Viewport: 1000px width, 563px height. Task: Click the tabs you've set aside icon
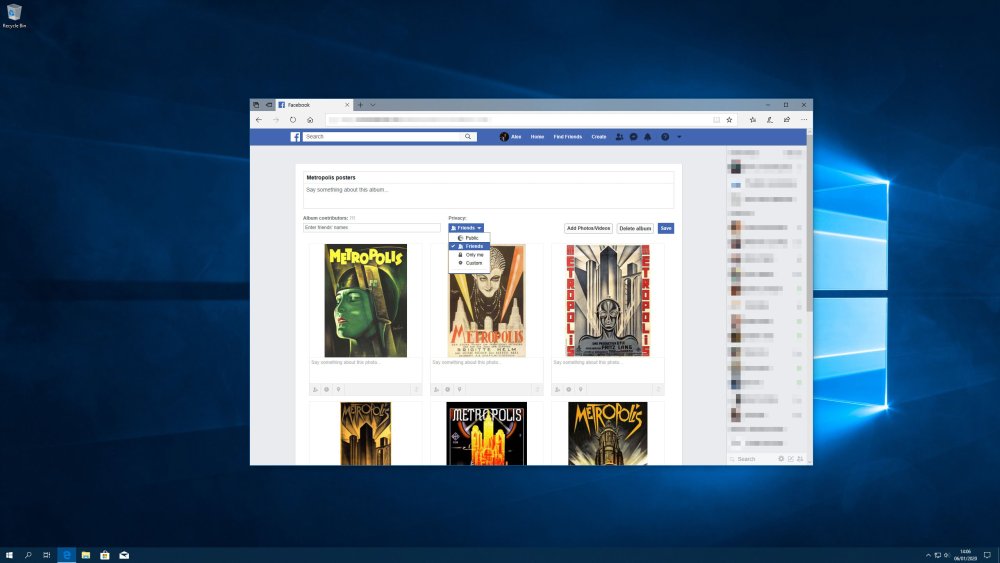pyautogui.click(x=256, y=105)
